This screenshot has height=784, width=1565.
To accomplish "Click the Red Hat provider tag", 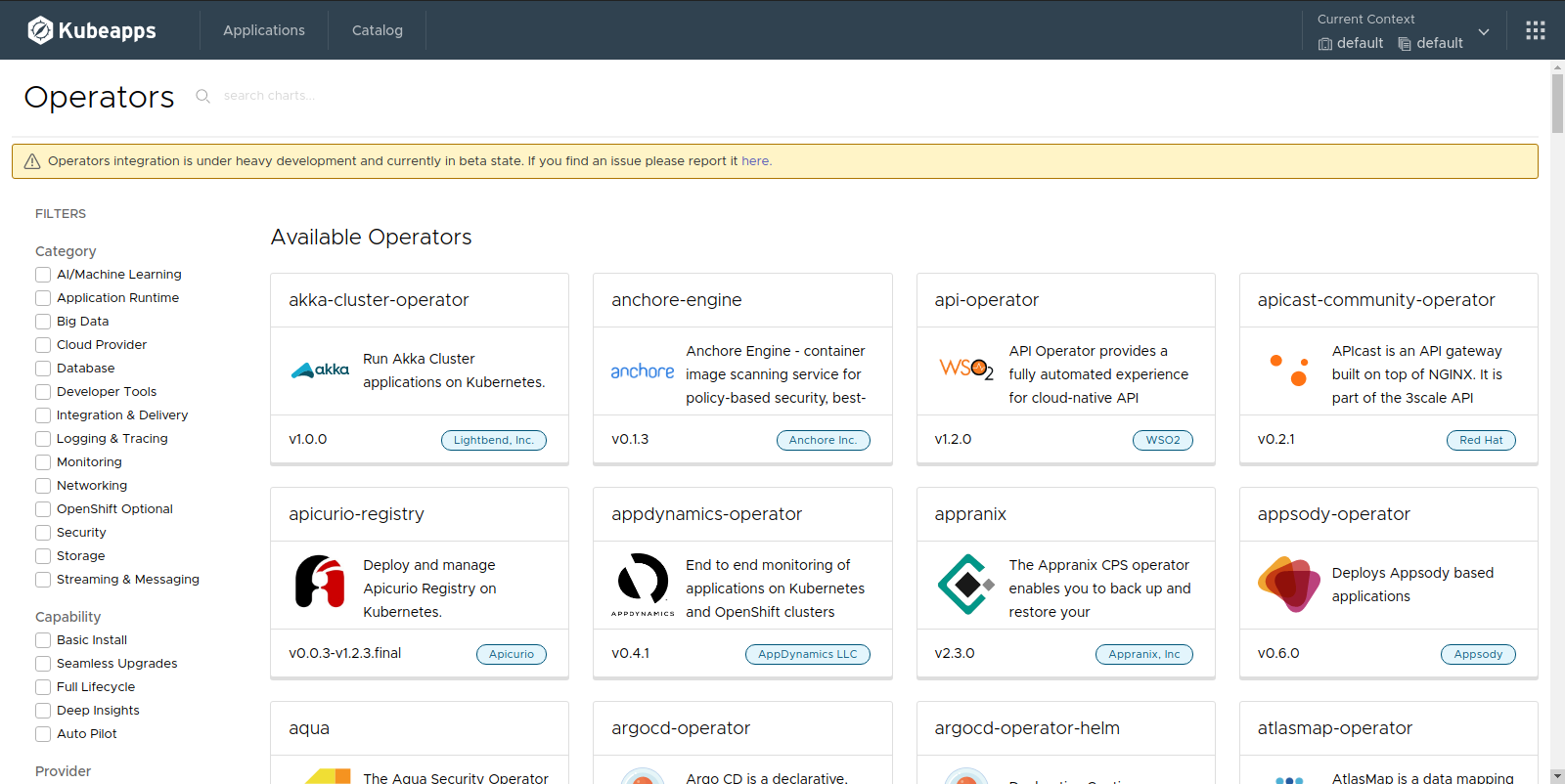I will tap(1480, 440).
